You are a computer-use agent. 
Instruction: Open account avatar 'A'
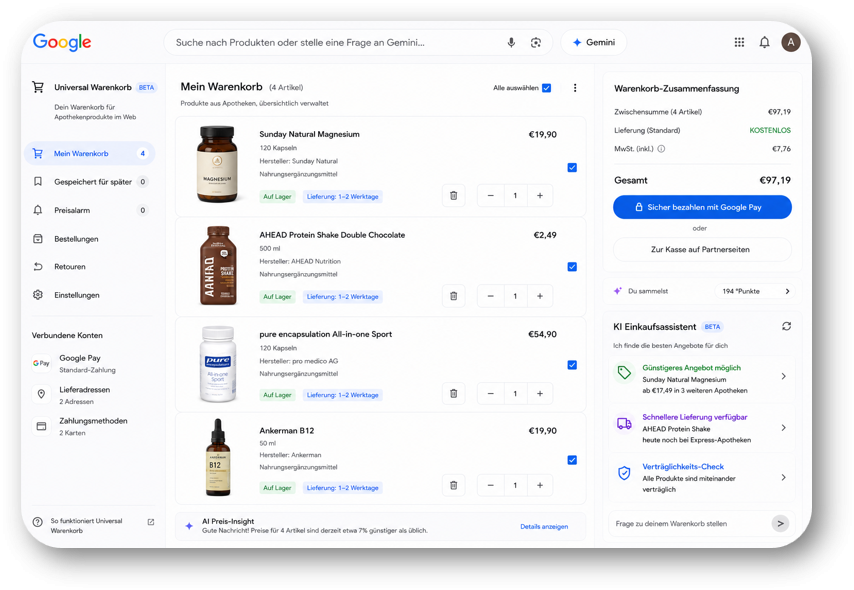tap(791, 42)
